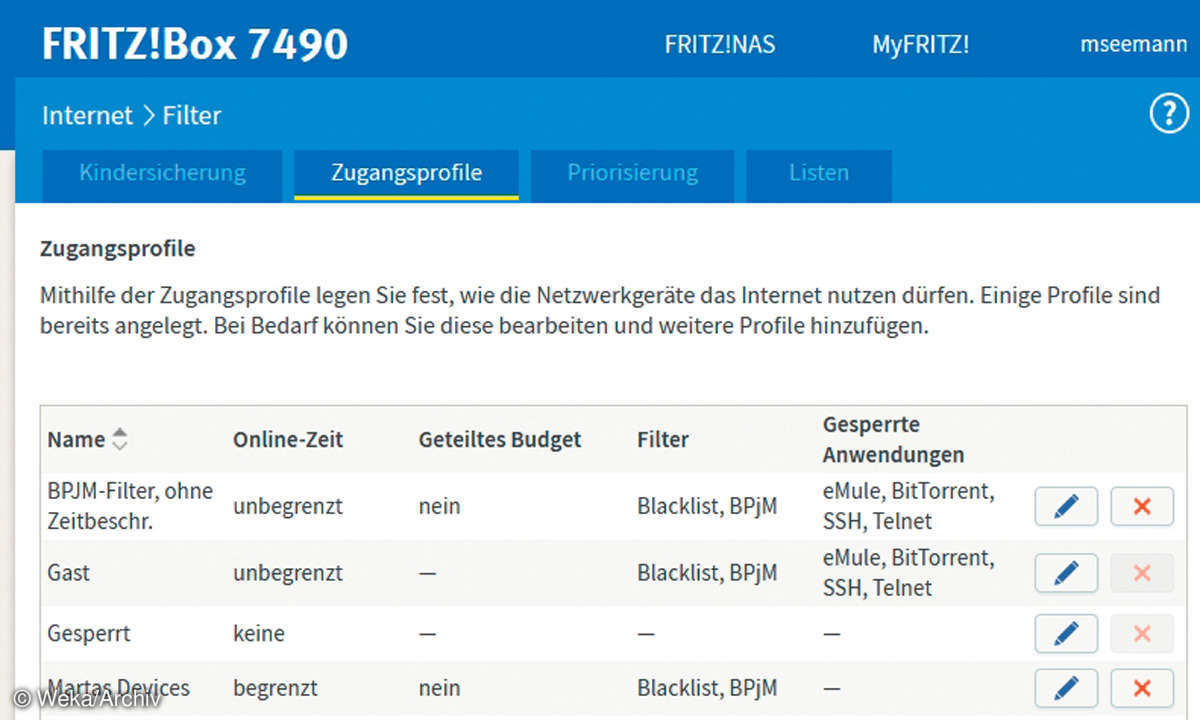
Task: Click the Zugangsprofile section heading
Action: point(118,249)
